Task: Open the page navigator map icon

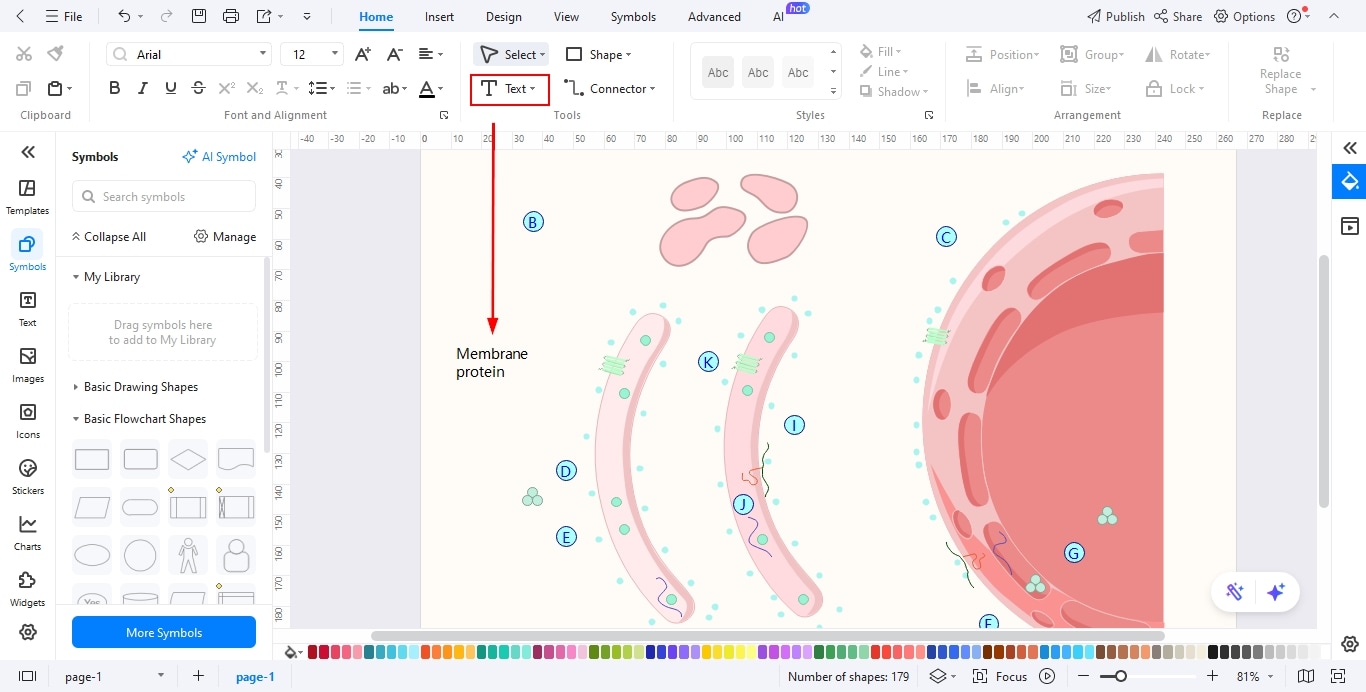Action: coord(1306,676)
